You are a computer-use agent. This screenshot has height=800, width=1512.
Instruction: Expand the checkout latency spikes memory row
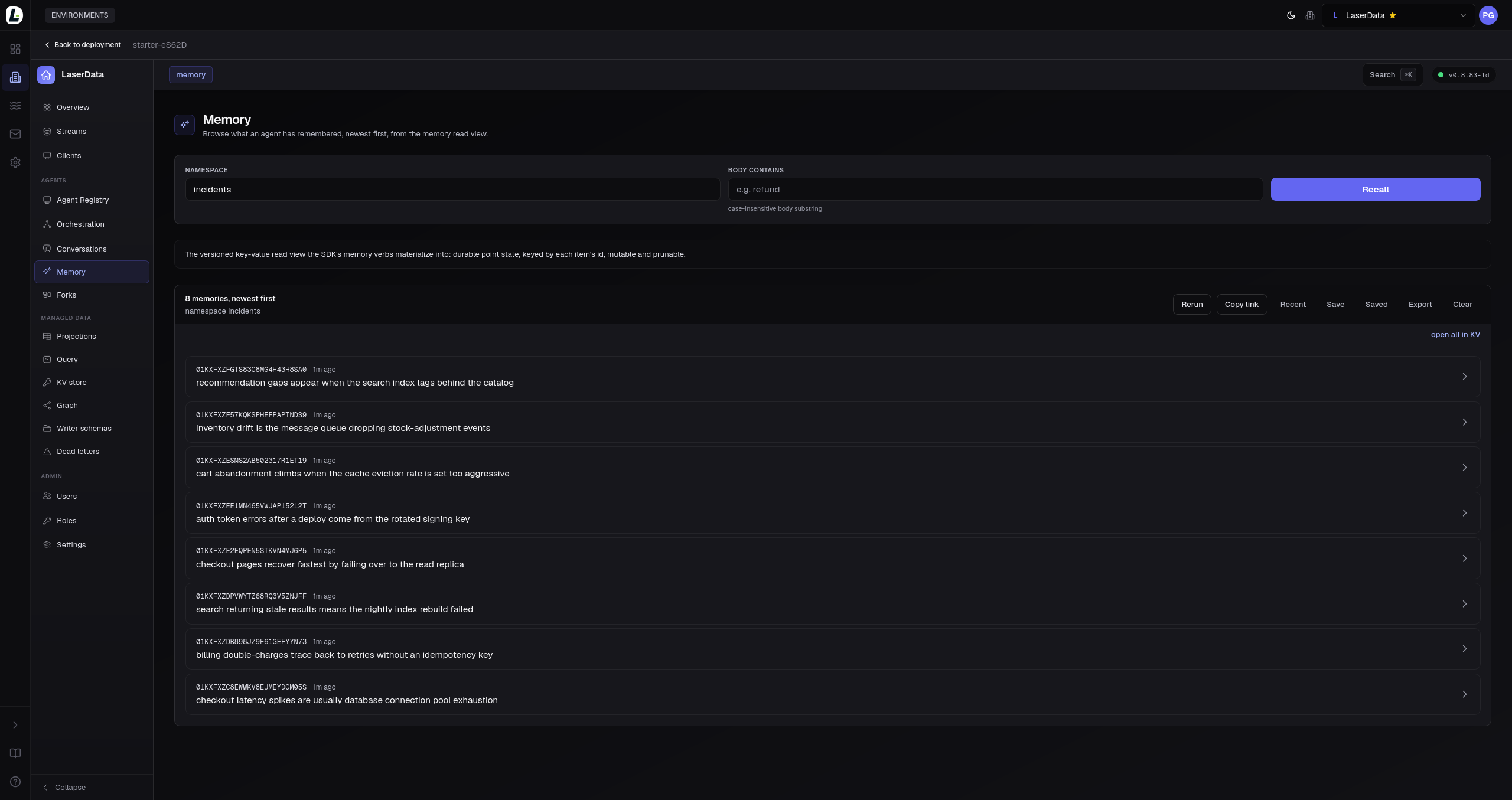click(x=833, y=694)
